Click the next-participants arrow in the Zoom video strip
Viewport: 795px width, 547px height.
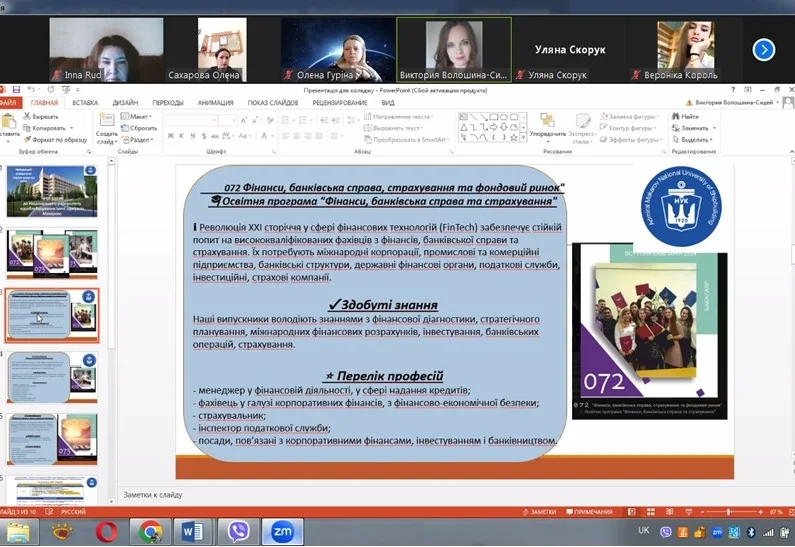(x=764, y=49)
